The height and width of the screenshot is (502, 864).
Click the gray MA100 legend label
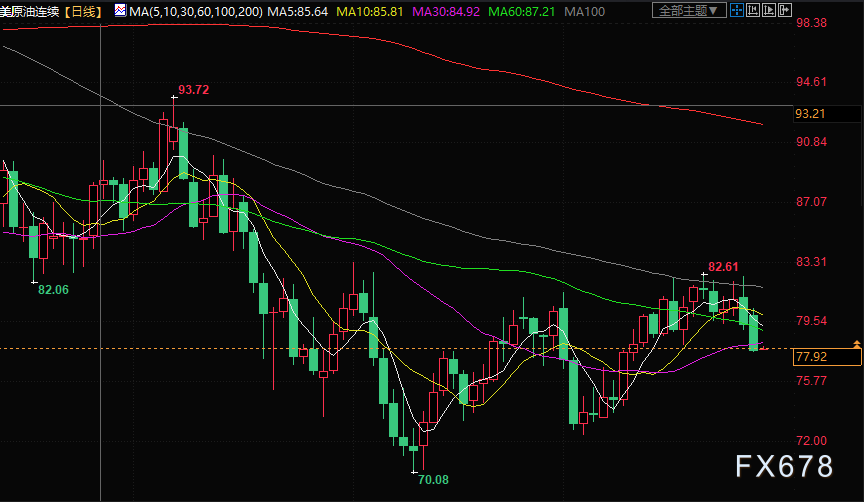[x=585, y=11]
